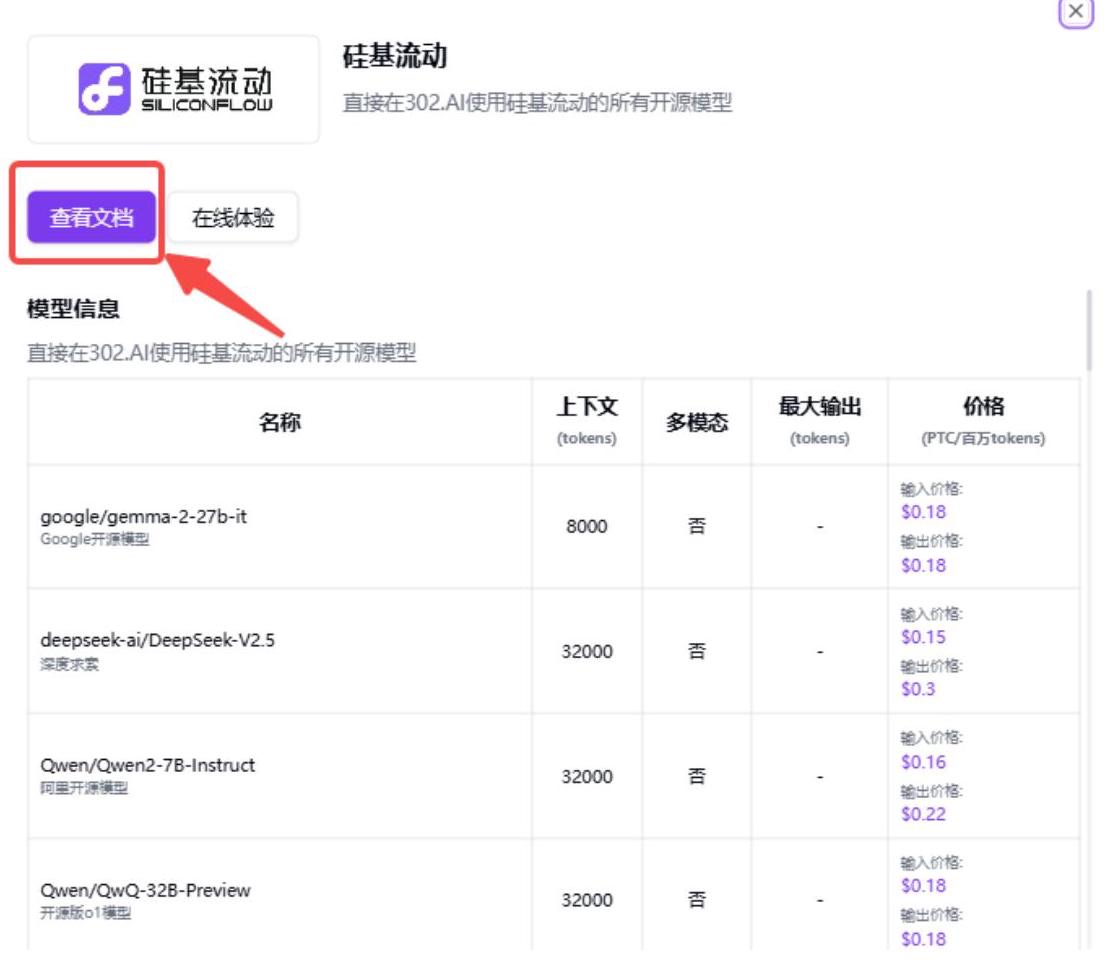Click the 模型信息 section heading

click(73, 308)
